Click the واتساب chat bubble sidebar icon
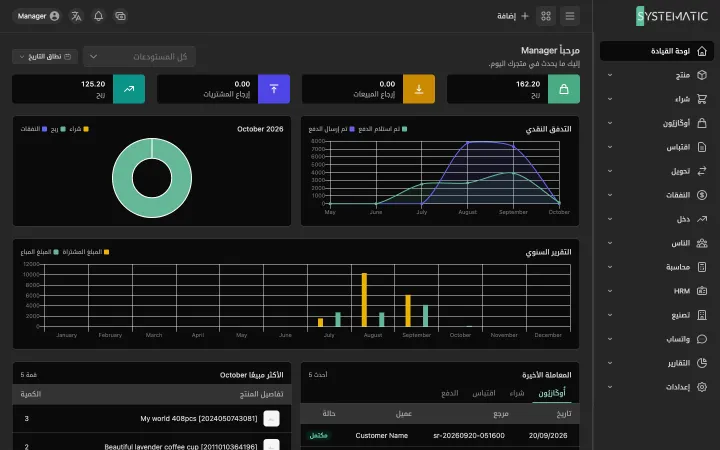The image size is (720, 450). (702, 339)
